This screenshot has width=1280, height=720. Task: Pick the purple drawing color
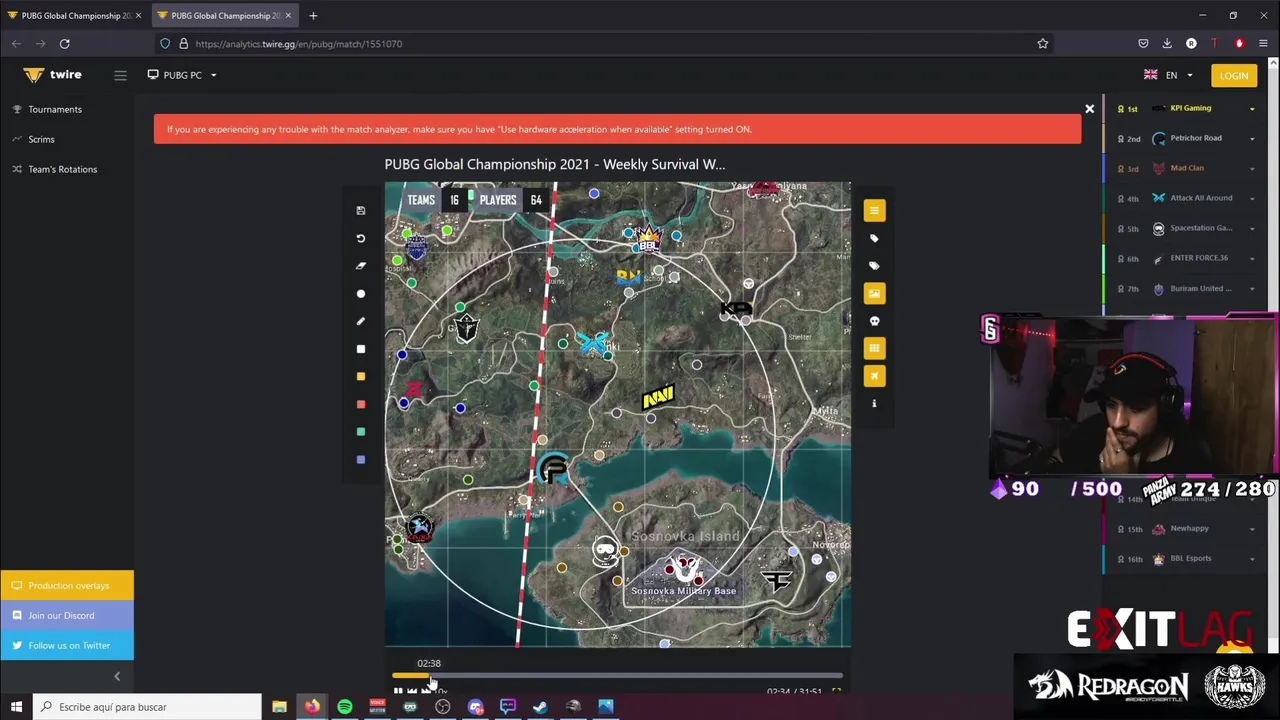point(361,460)
